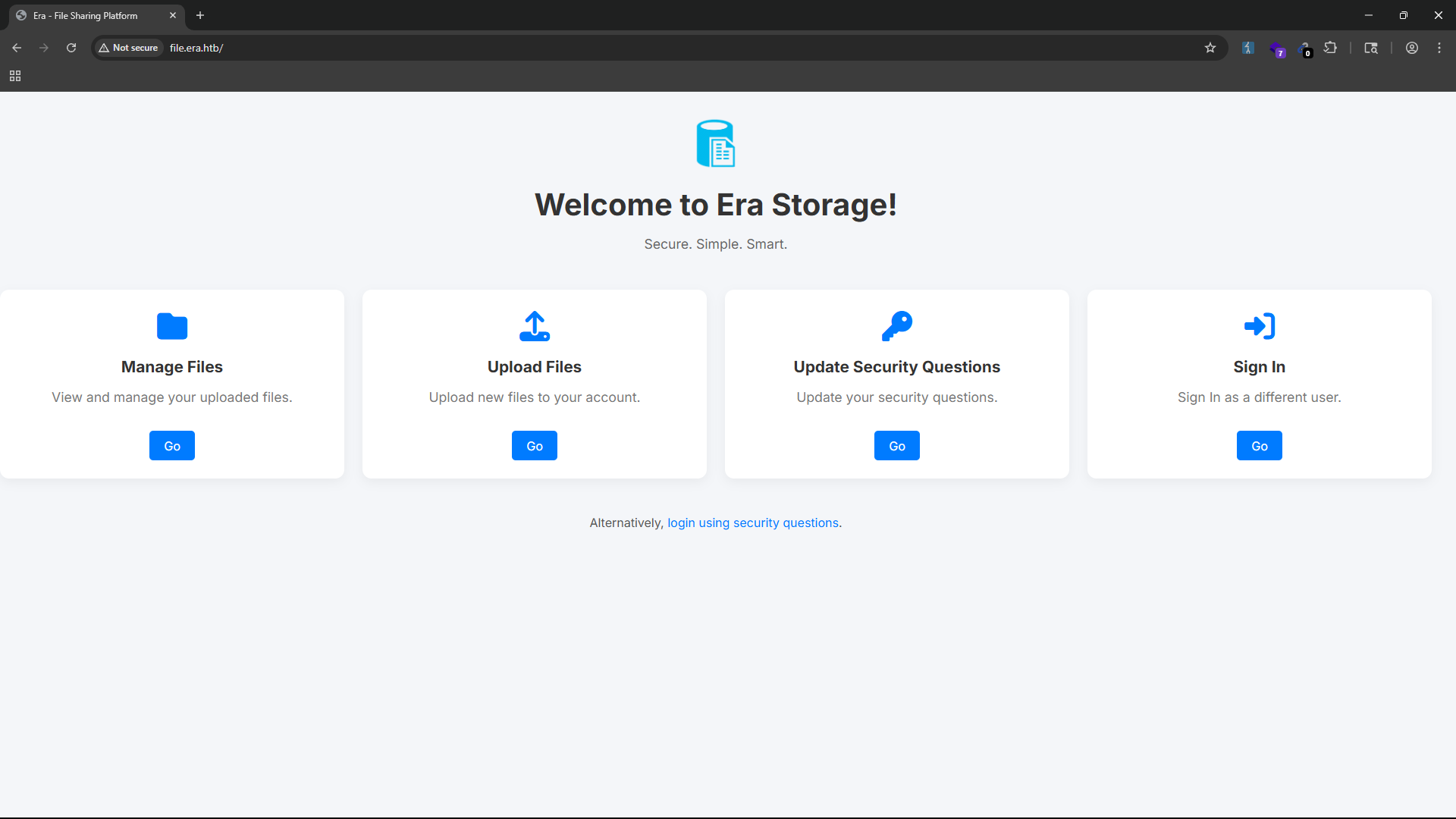This screenshot has height=819, width=1456.
Task: Click the Sign In heading
Action: 1260,367
